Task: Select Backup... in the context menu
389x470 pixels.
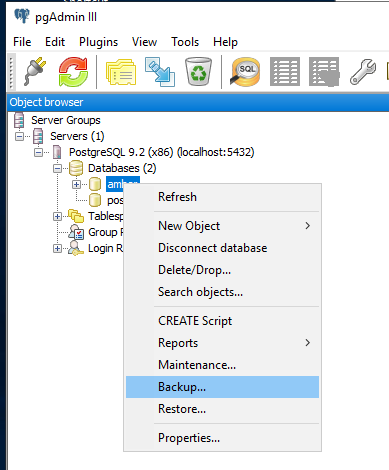Action: [x=222, y=387]
